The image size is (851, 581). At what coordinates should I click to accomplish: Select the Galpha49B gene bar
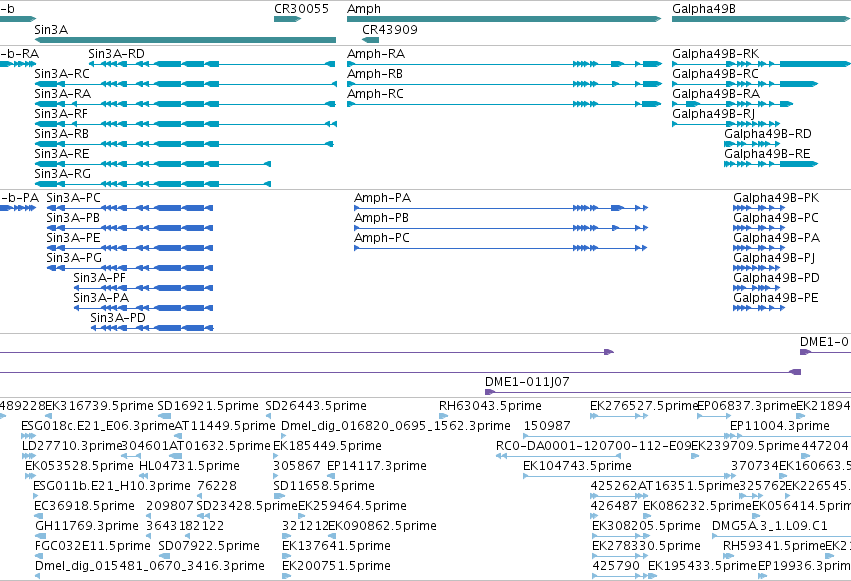coord(761,19)
